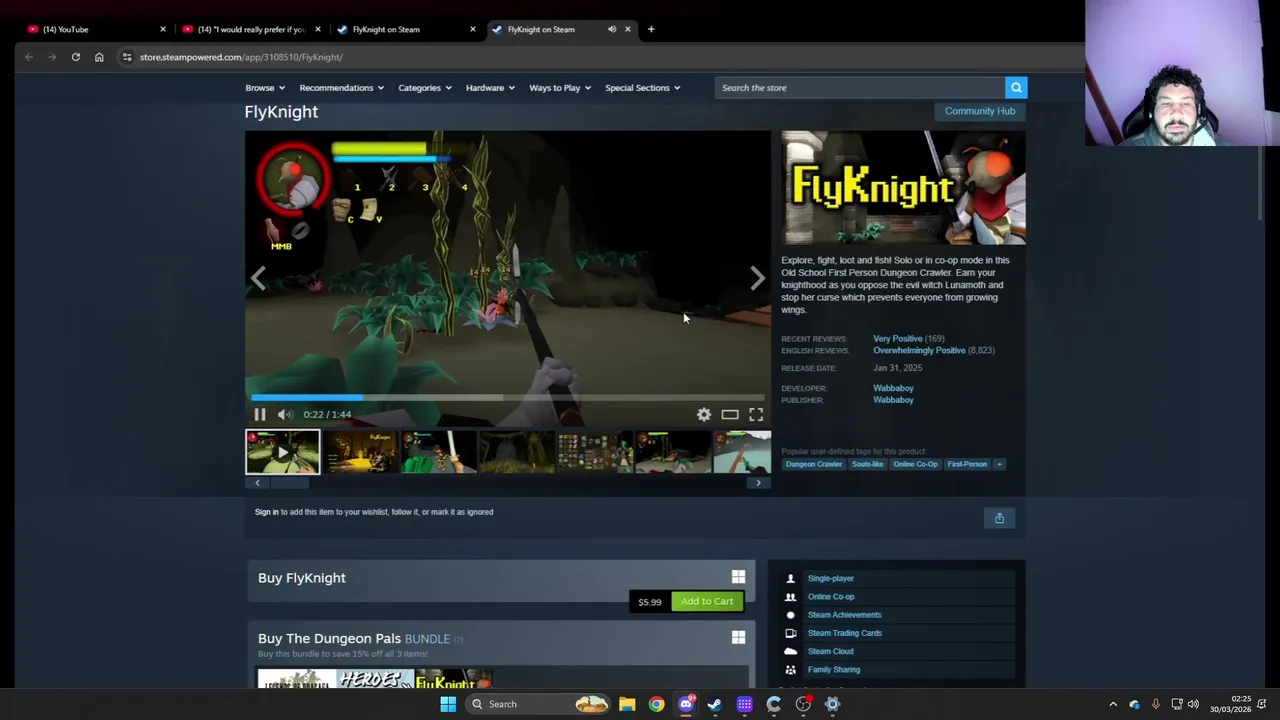Screen dimensions: 1280x720
Task: Open the Special Sections dropdown
Action: (x=643, y=88)
